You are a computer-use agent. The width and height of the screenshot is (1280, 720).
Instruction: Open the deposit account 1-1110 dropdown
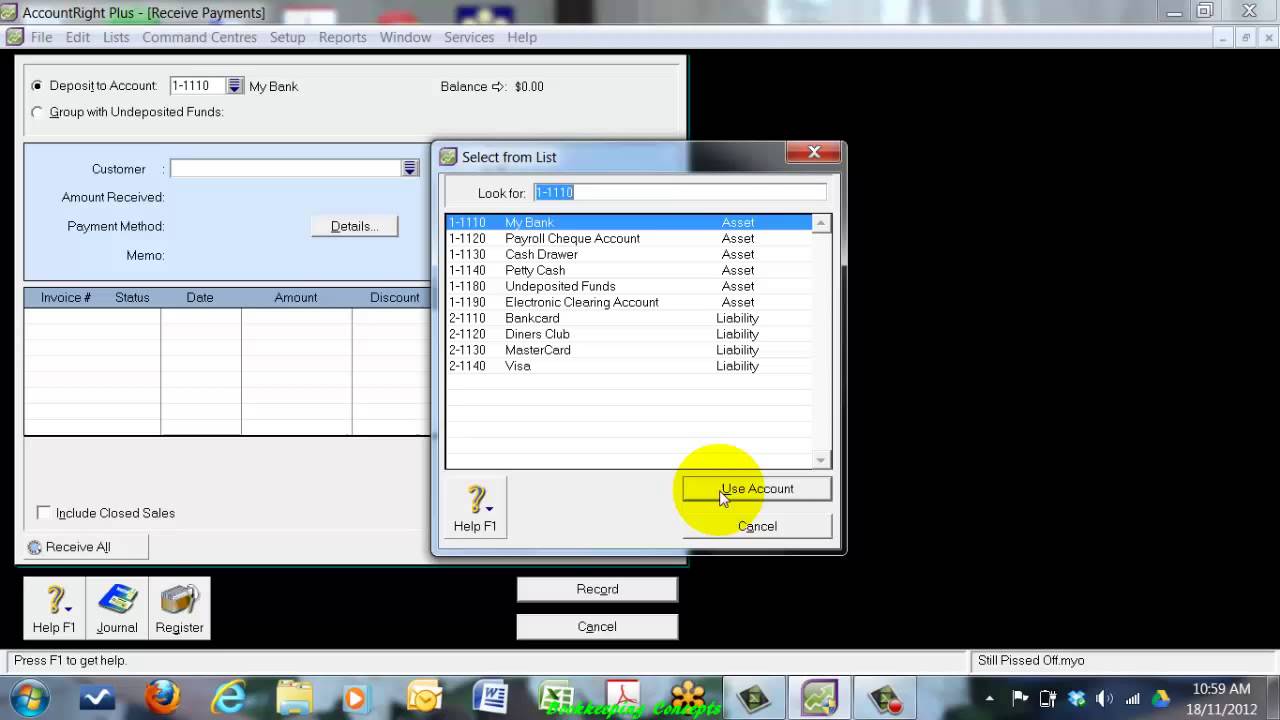click(x=234, y=86)
